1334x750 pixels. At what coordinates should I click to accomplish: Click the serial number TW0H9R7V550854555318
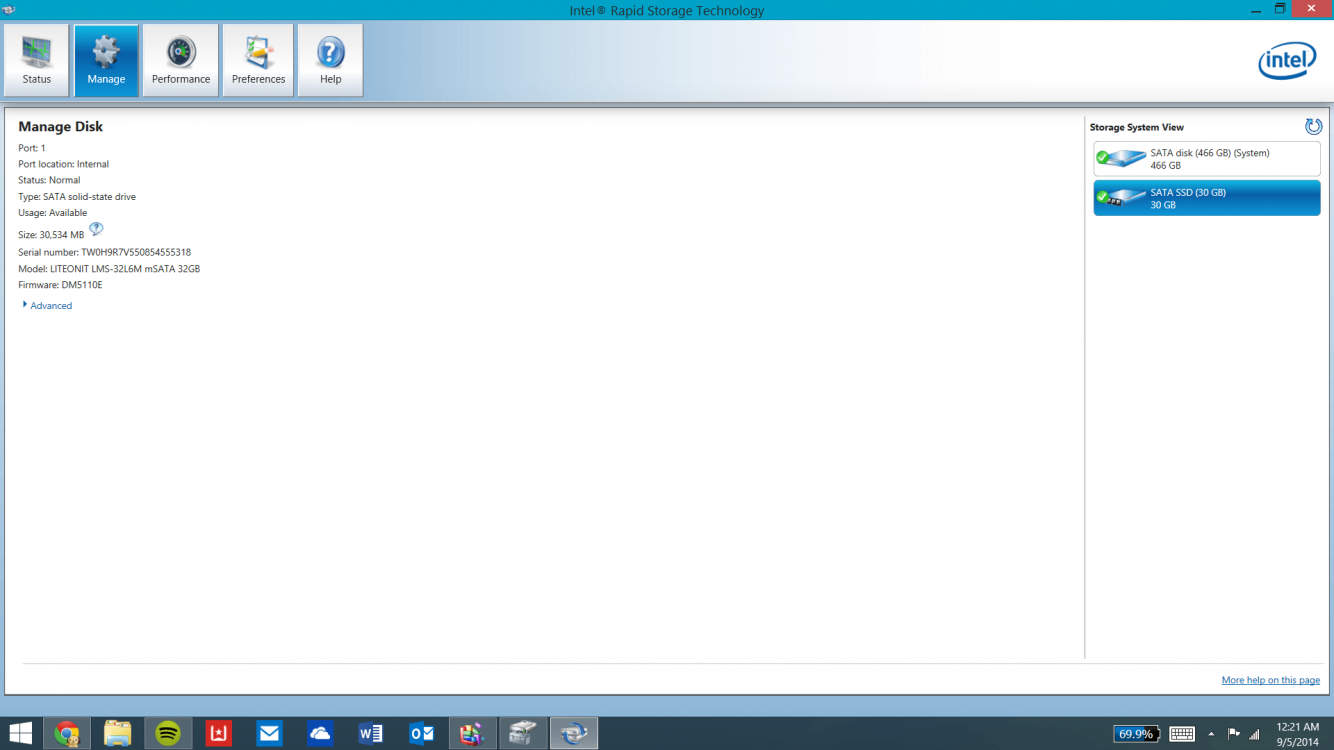pyautogui.click(x=136, y=253)
